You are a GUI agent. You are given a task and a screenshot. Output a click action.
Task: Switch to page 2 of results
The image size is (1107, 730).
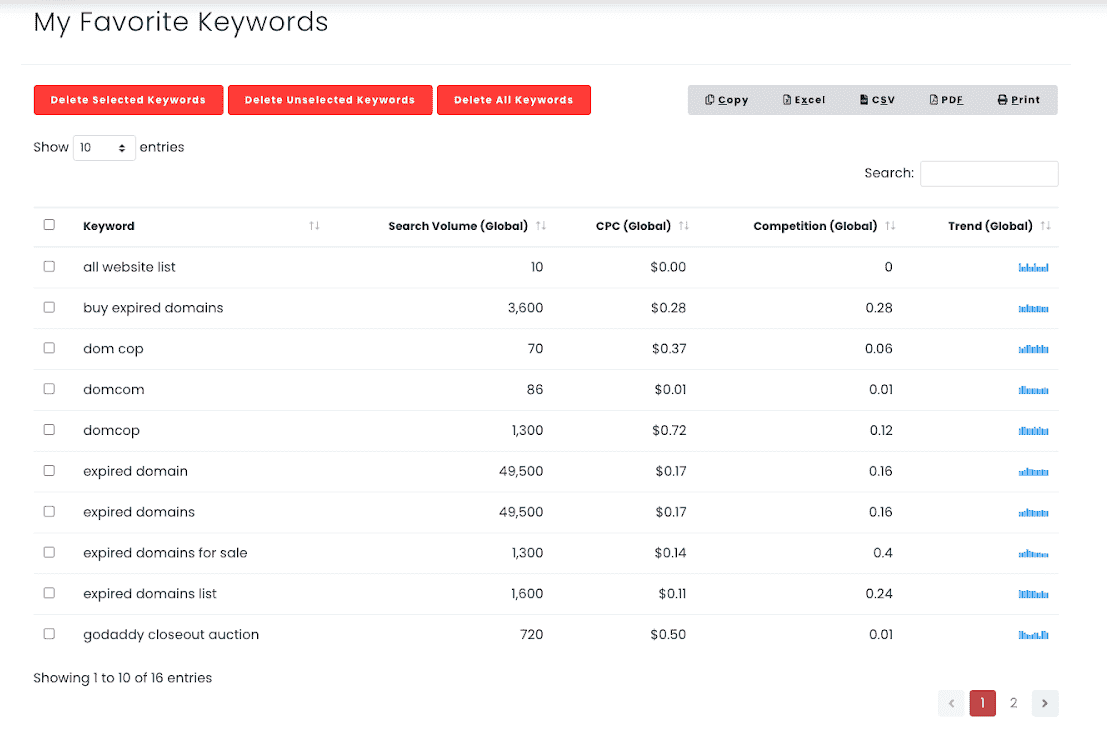pos(1013,703)
